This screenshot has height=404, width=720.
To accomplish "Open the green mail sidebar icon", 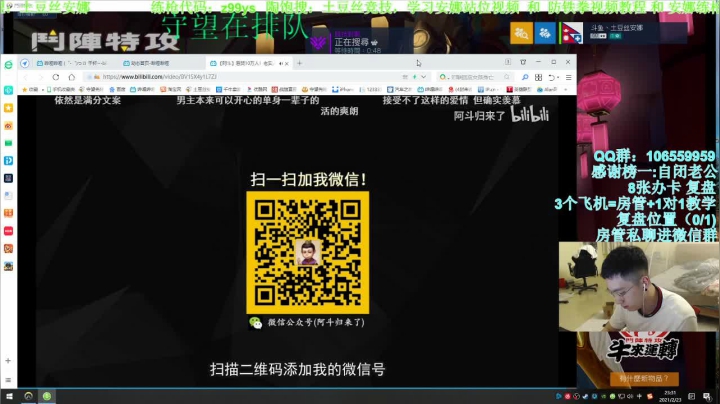I will (x=8, y=143).
